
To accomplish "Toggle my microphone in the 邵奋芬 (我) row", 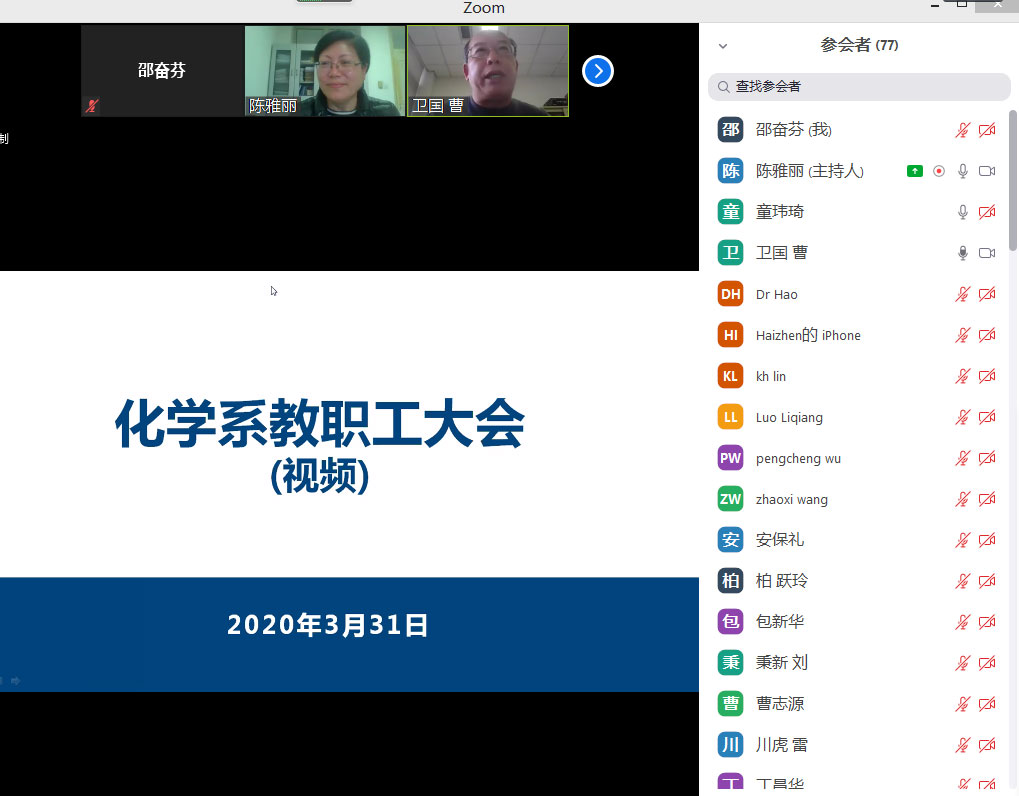I will (x=963, y=130).
